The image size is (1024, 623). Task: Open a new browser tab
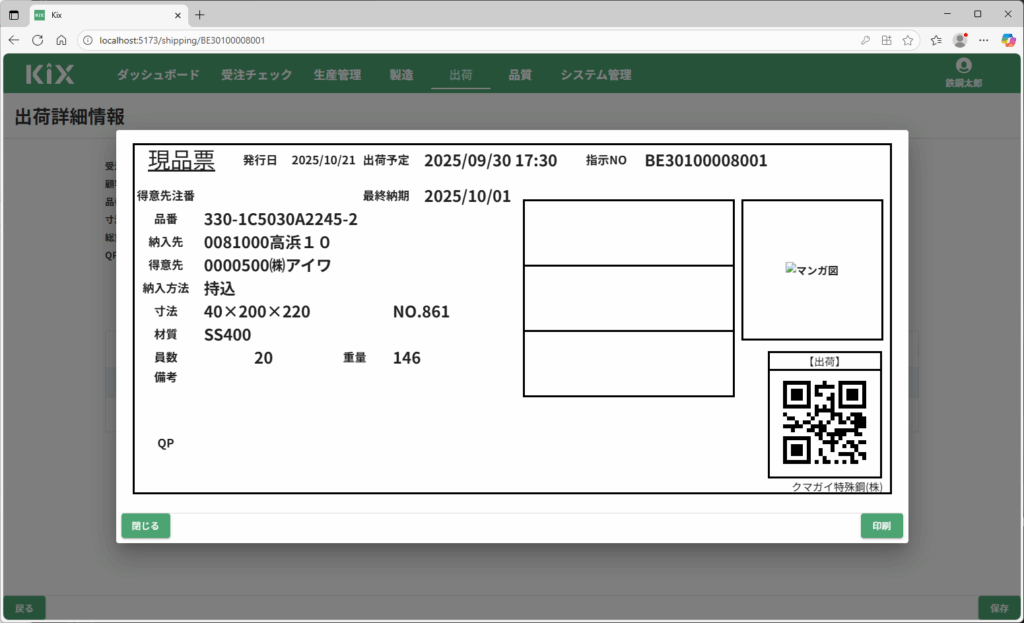tap(200, 15)
